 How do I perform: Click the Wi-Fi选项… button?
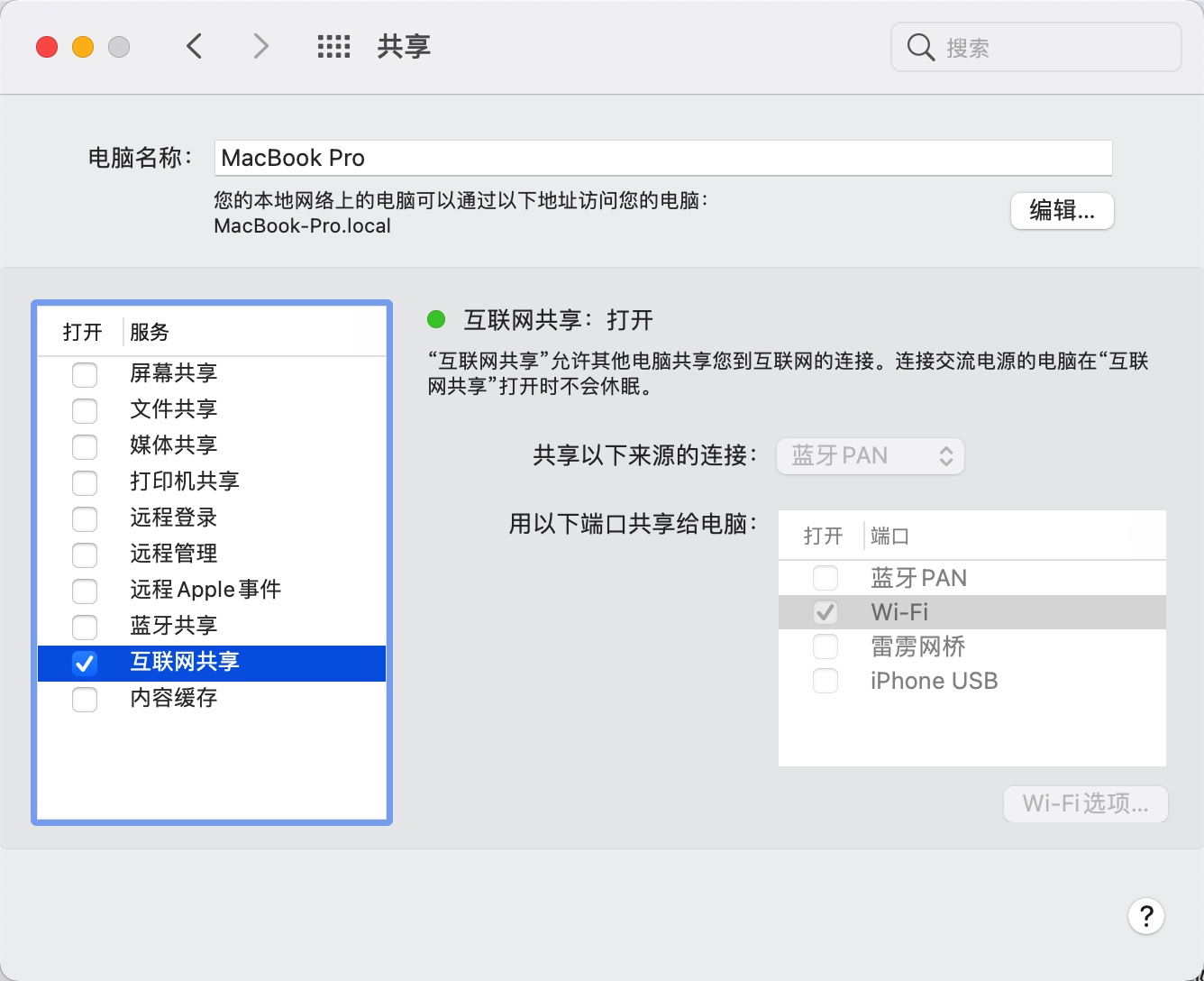(x=1085, y=803)
